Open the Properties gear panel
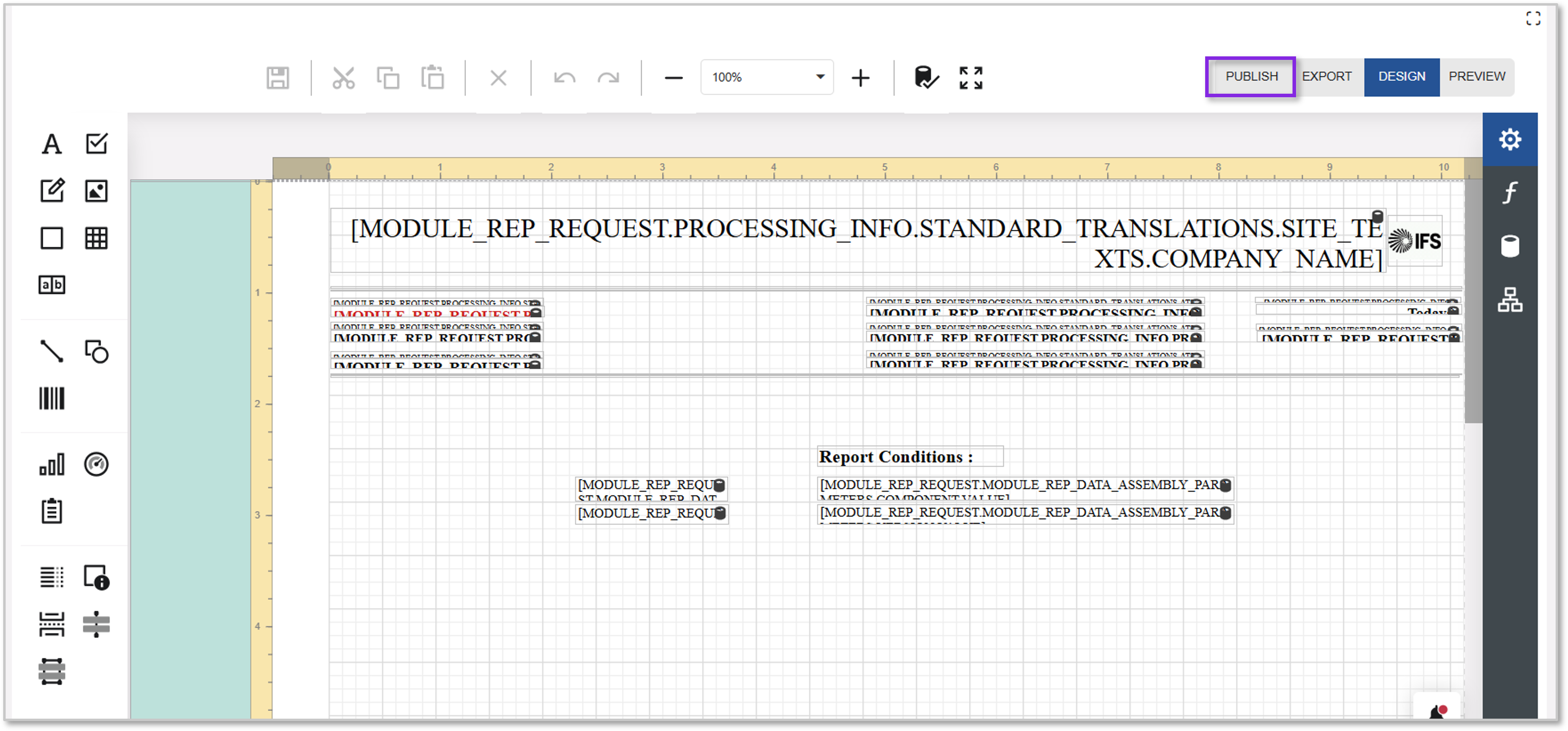1568x731 pixels. 1510,140
